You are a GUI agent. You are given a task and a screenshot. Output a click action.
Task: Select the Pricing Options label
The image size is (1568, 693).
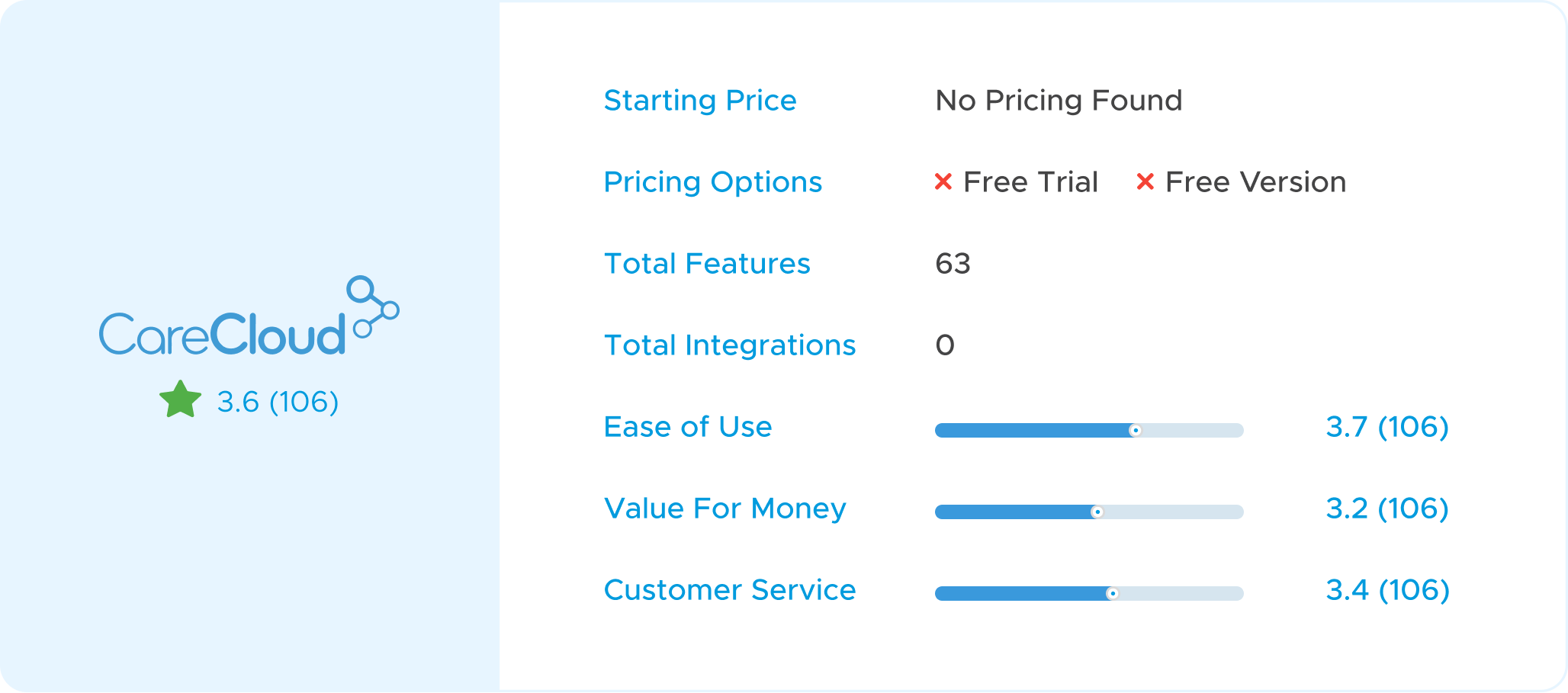(x=713, y=182)
